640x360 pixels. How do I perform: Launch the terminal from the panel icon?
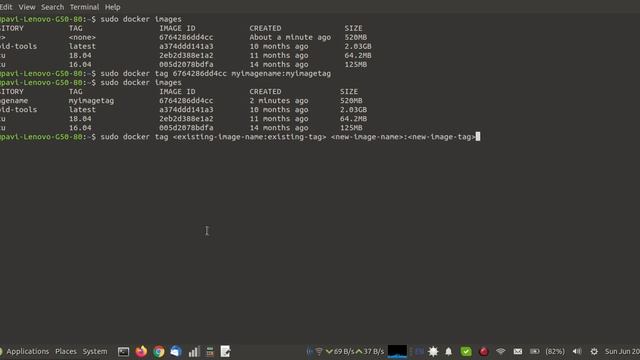click(123, 351)
